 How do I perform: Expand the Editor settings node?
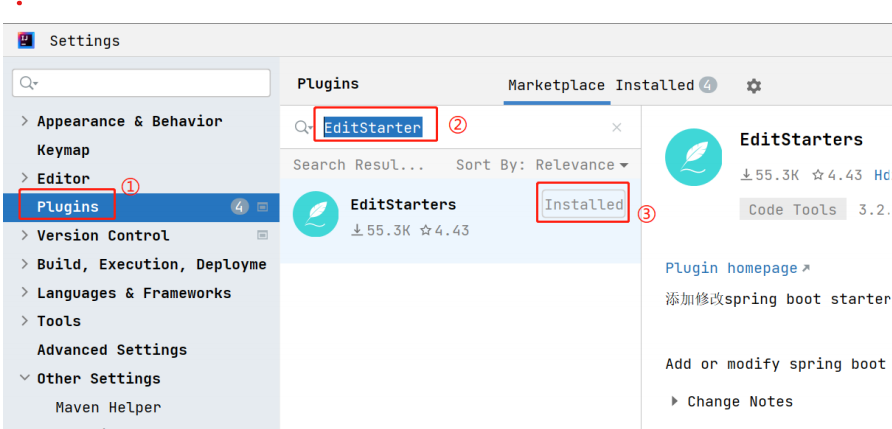point(24,178)
